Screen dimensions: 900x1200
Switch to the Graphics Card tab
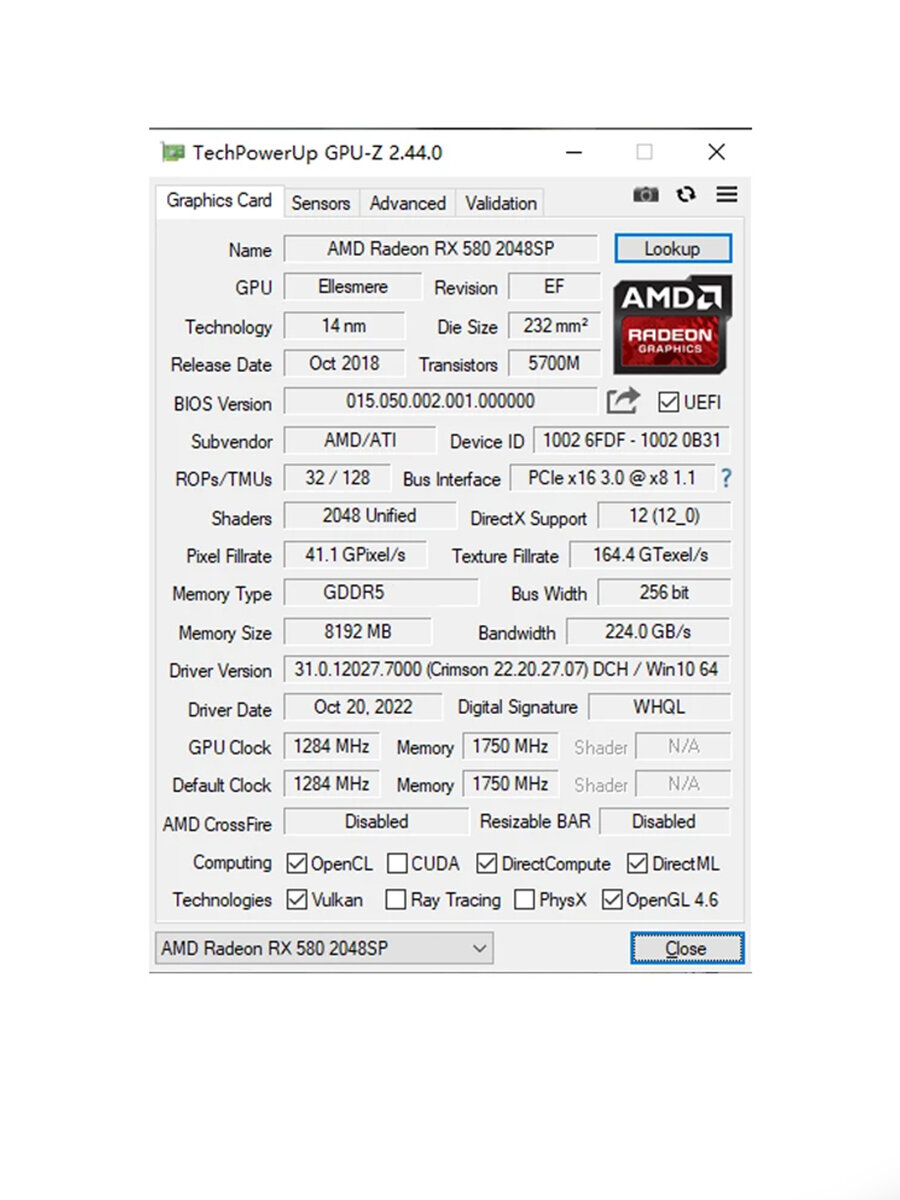coord(219,201)
